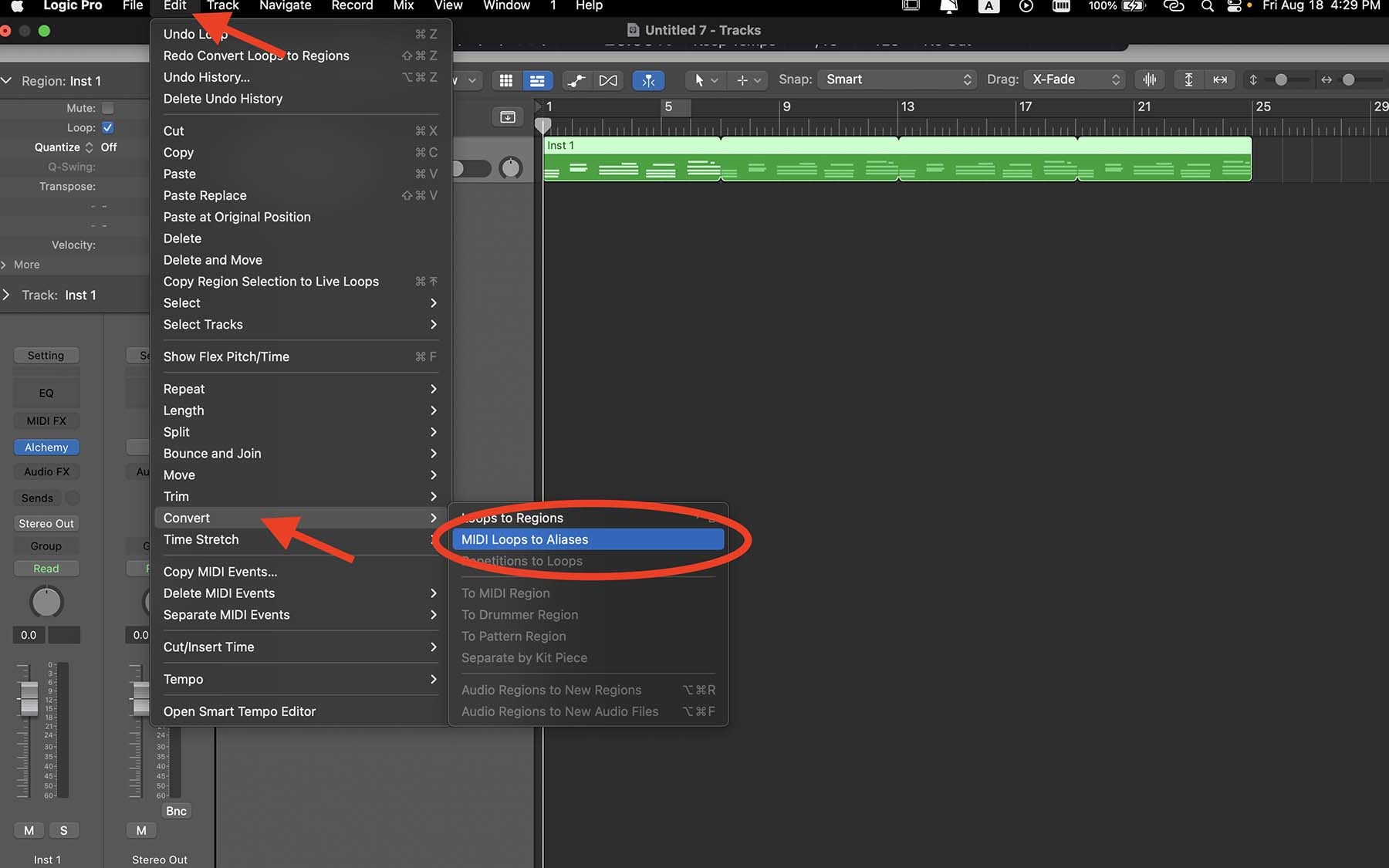The image size is (1389, 868).
Task: Click the pan knob on Inst 1 channel strip
Action: pyautogui.click(x=46, y=603)
